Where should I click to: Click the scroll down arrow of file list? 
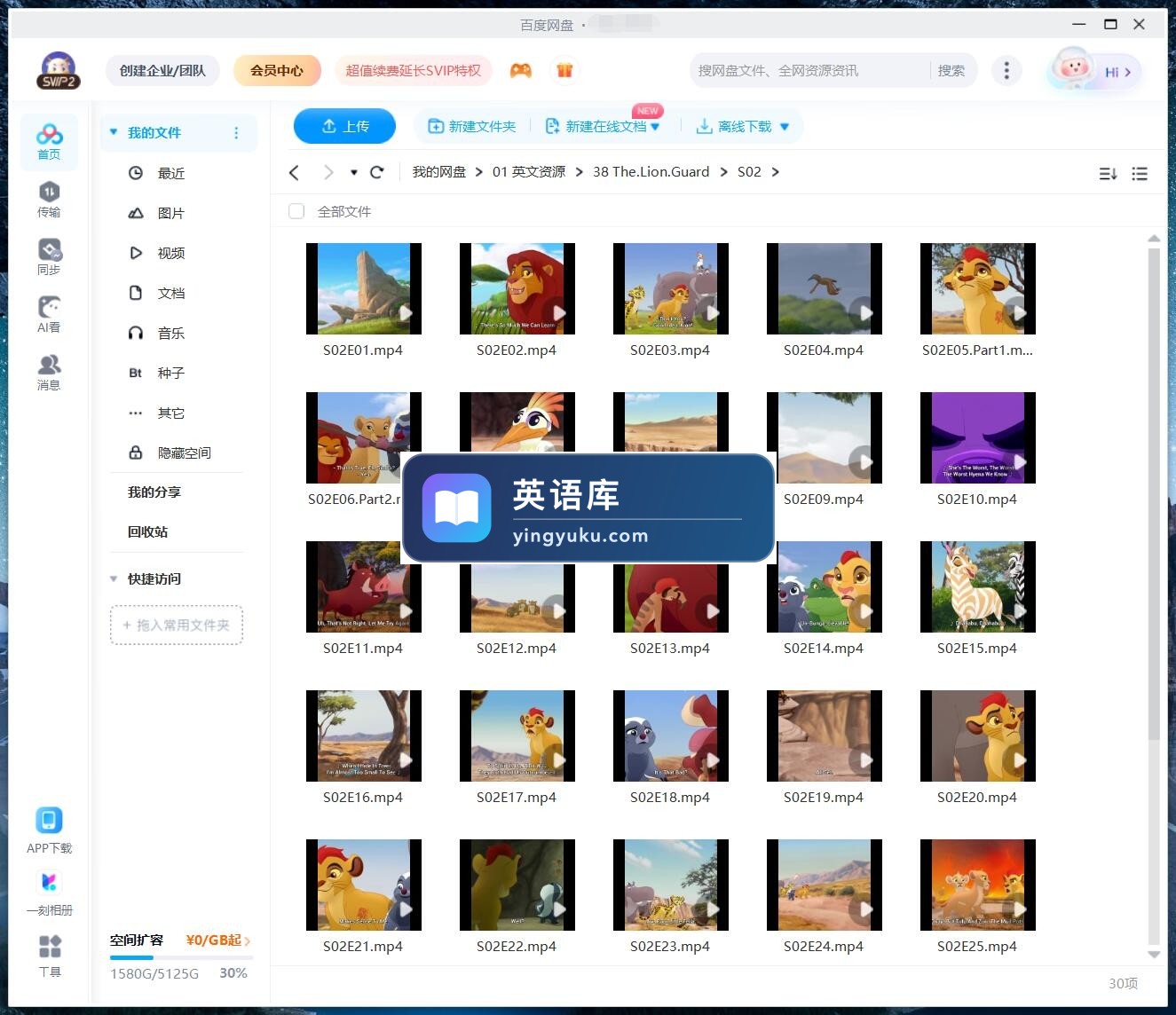pyautogui.click(x=1154, y=955)
